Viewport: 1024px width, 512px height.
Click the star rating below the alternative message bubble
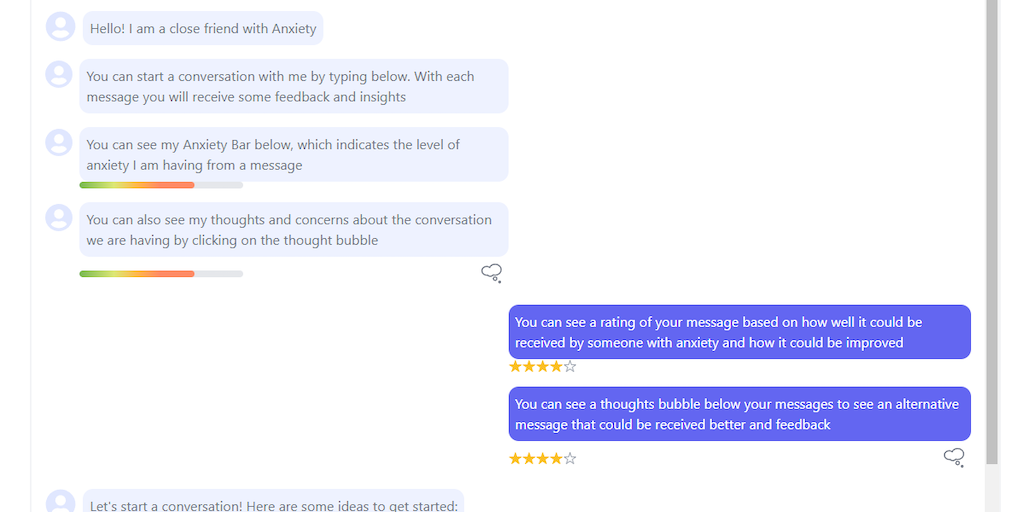tap(543, 459)
